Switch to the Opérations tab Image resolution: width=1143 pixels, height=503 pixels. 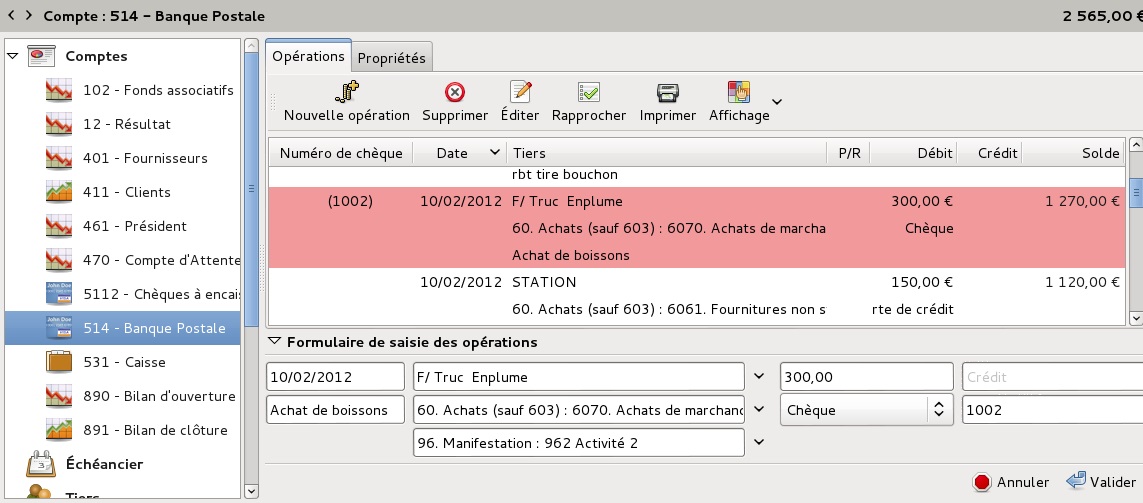tap(308, 56)
